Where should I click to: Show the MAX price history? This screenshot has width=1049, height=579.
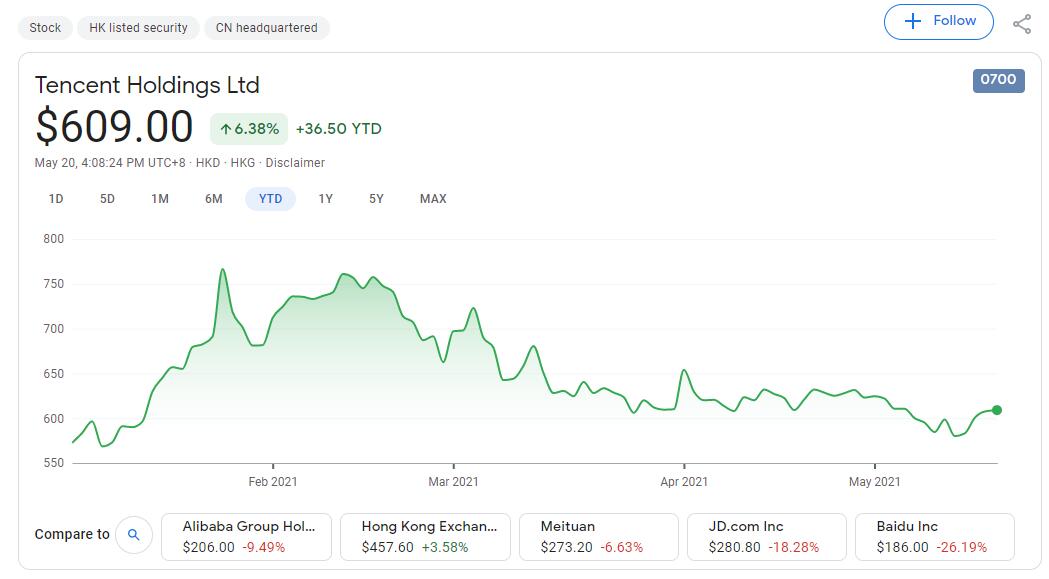(x=432, y=199)
